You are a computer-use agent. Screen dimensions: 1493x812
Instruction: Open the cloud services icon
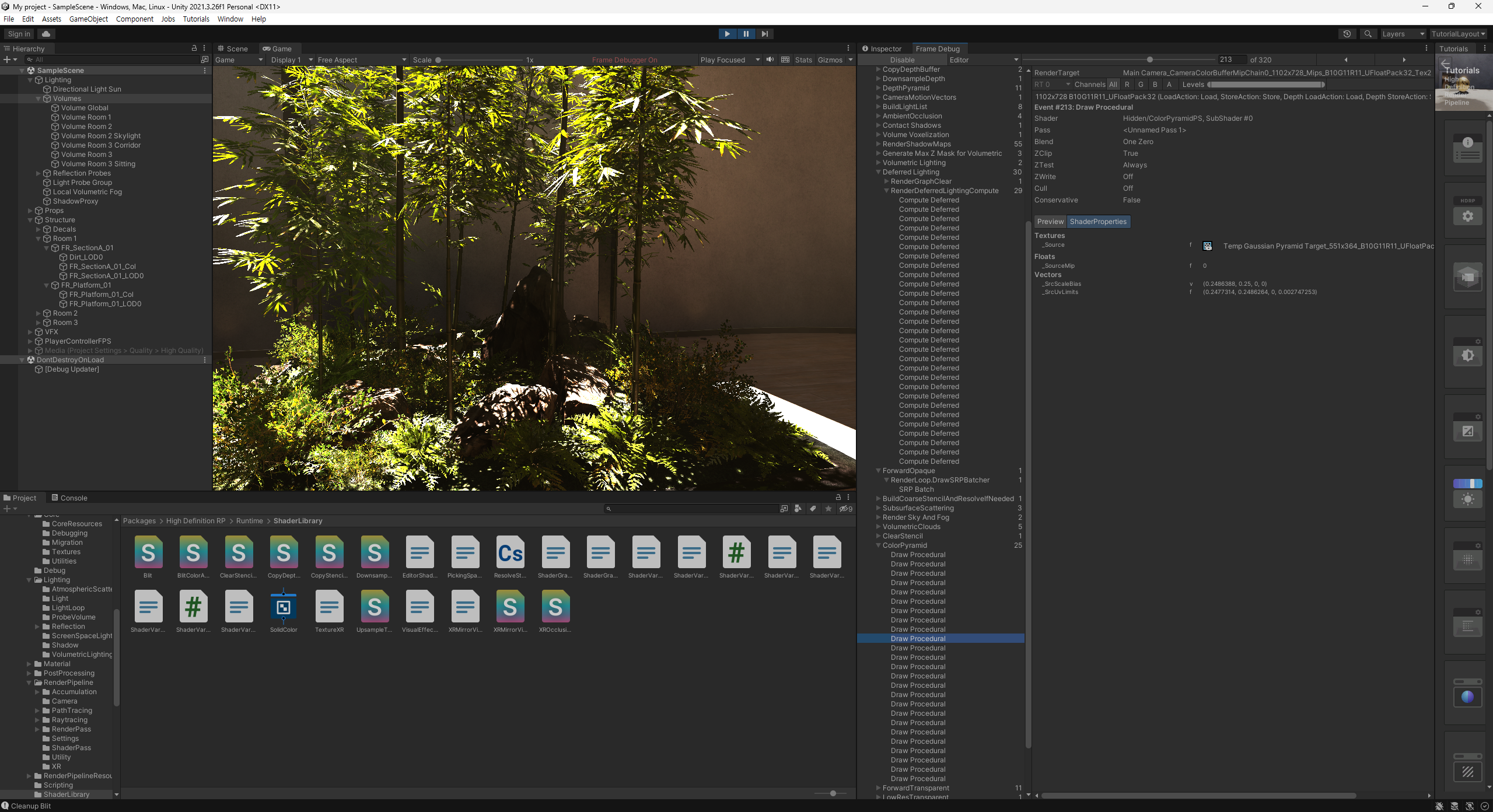(x=46, y=34)
